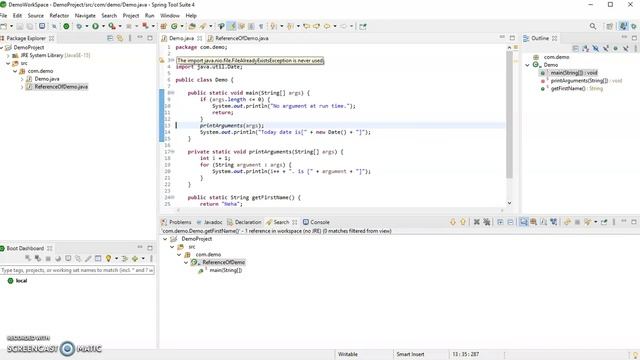Toggle folding at line 17 printArguments

pos(173,152)
